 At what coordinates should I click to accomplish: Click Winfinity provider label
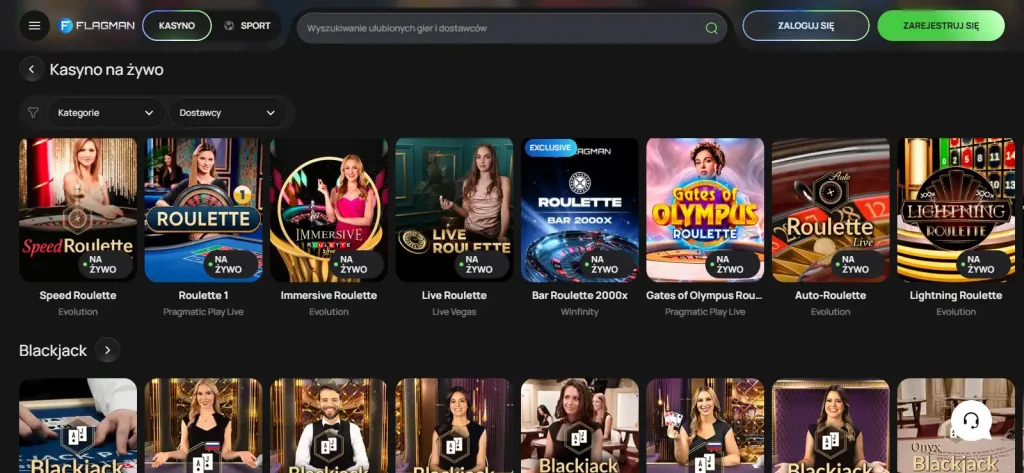(x=579, y=312)
